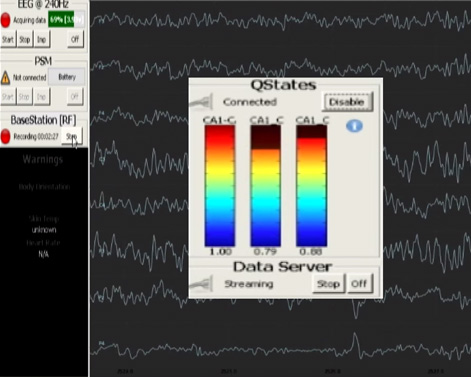Image resolution: width=471 pixels, height=377 pixels.
Task: Turn Off the EEG device
Action: pos(75,39)
